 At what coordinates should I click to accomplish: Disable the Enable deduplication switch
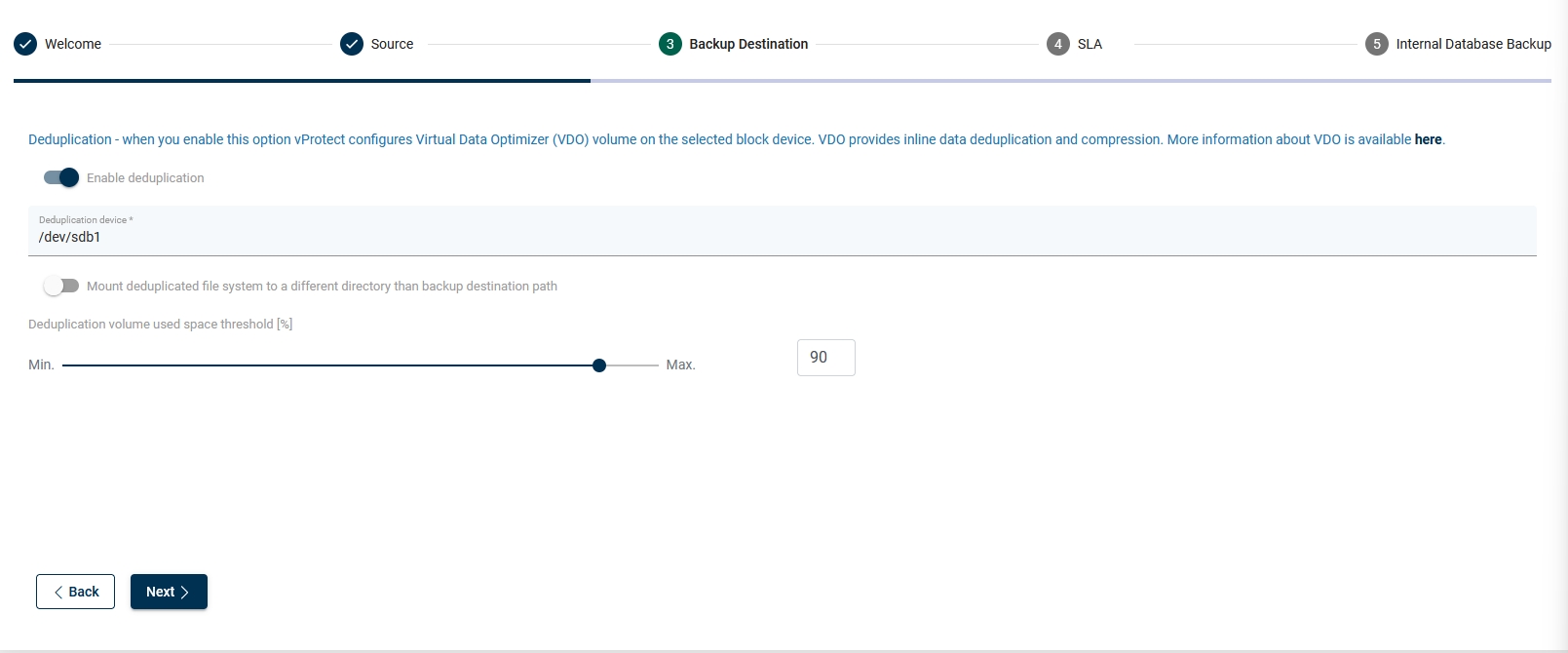(x=61, y=177)
